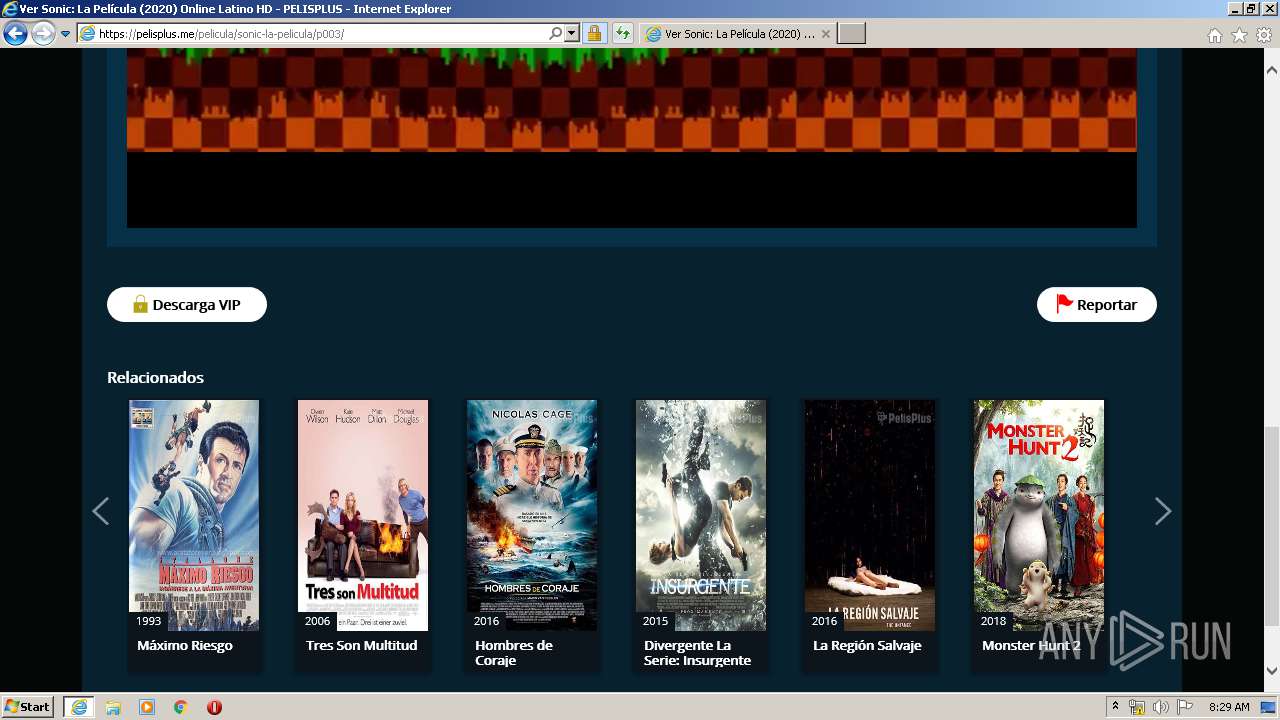Screen dimensions: 1280x720
Task: Open the Tres Son Multitud poster
Action: [x=363, y=515]
